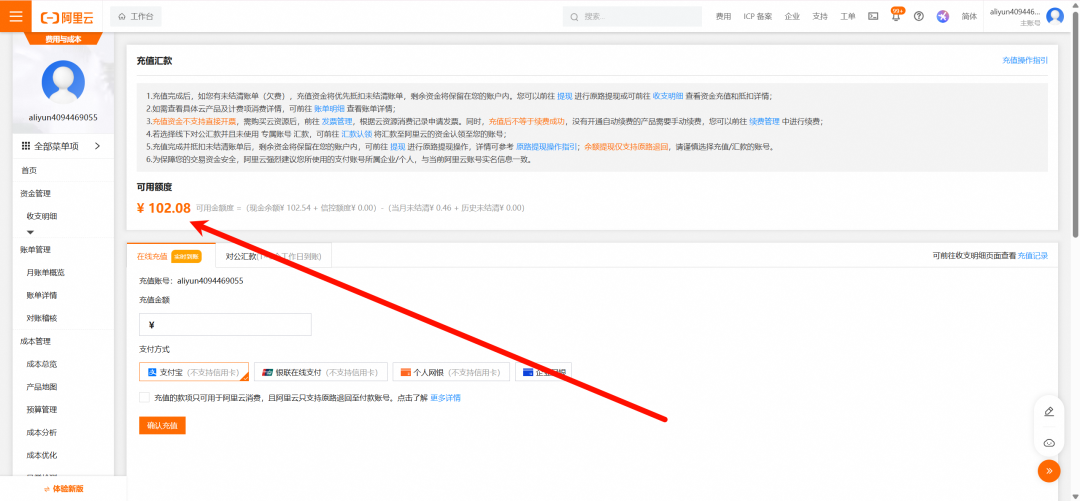Open 充值记录 link
1080x501 pixels.
pos(1033,256)
